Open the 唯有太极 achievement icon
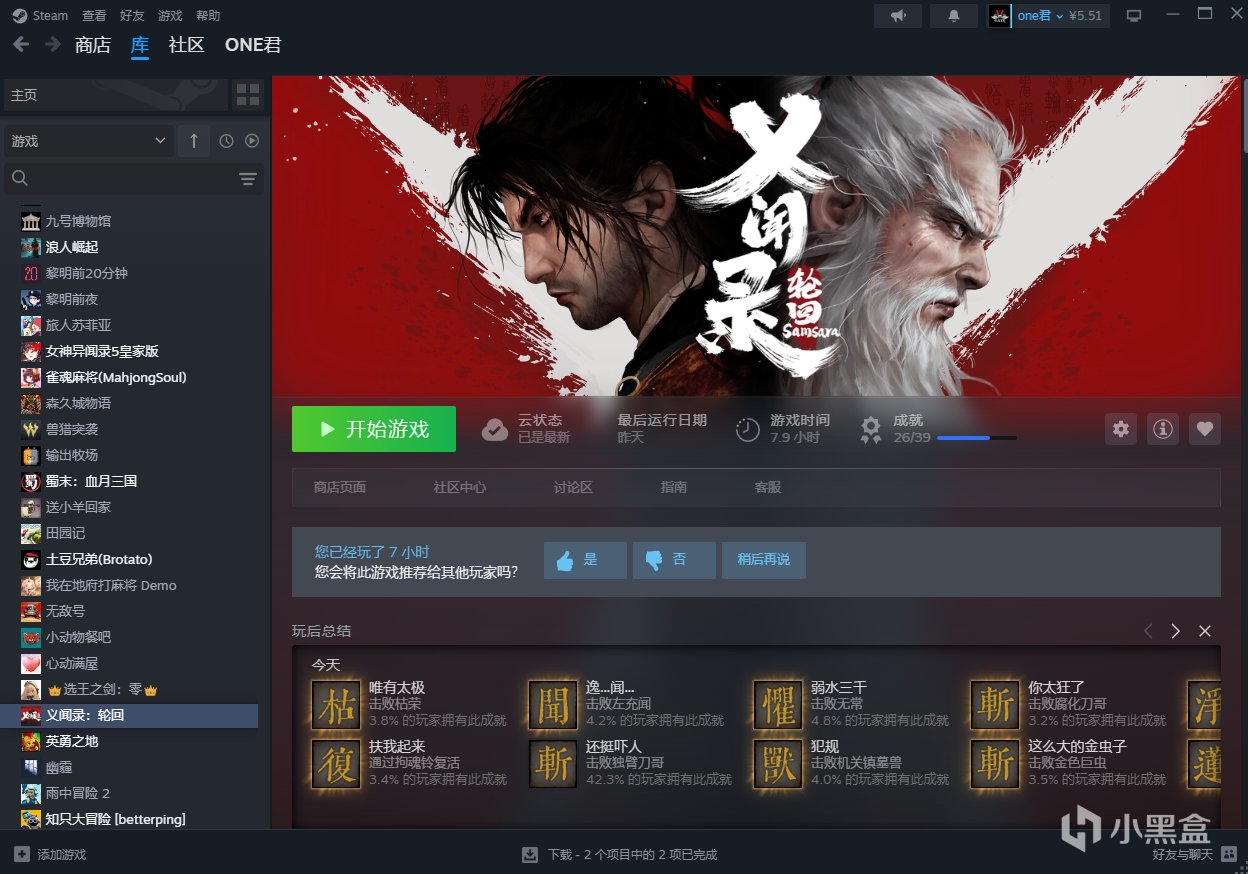 coord(336,706)
